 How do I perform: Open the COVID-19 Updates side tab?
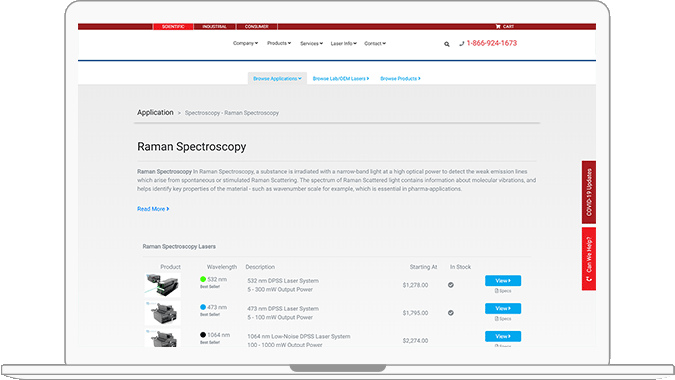(x=589, y=192)
